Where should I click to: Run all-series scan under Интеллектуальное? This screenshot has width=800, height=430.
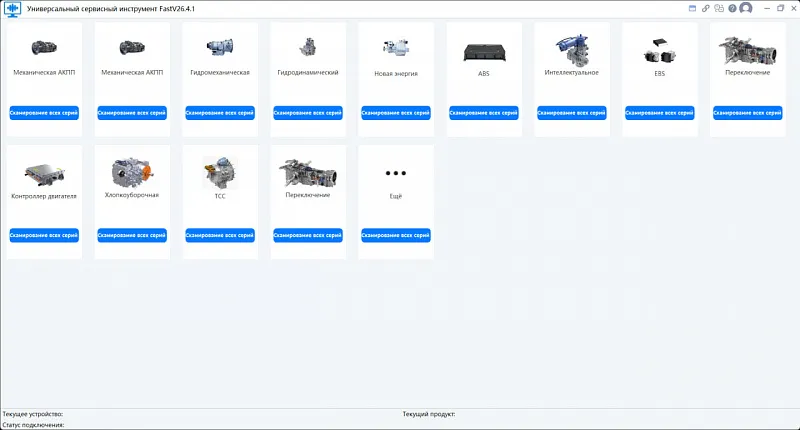tap(572, 113)
